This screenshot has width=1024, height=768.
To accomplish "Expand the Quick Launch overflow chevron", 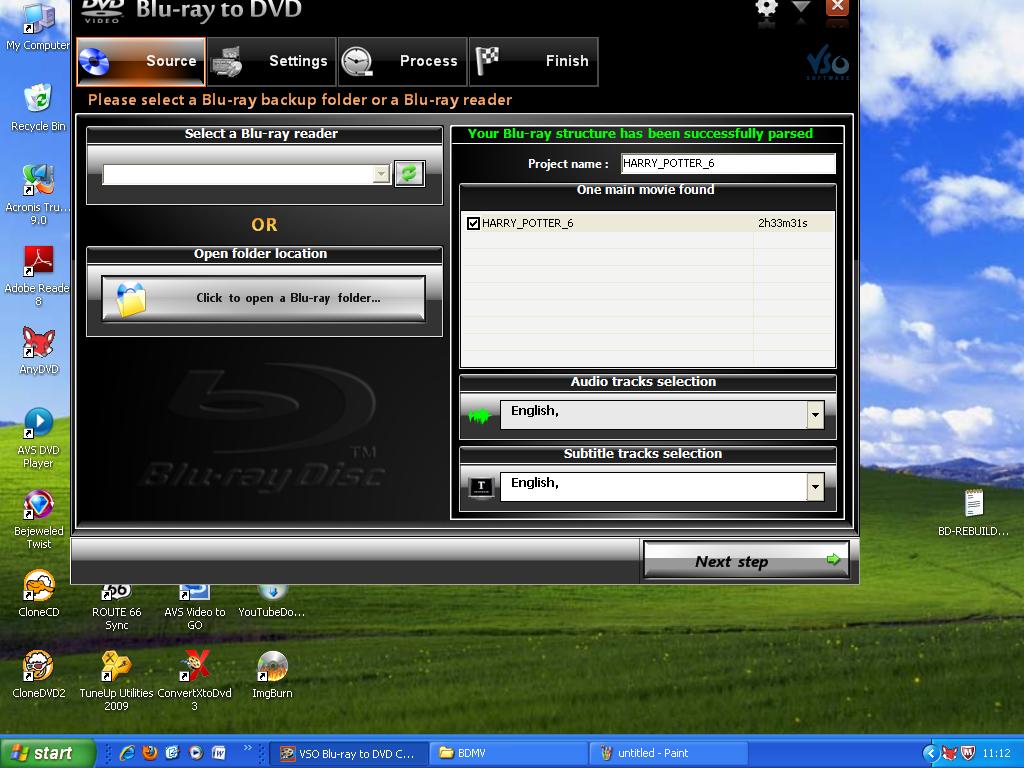I will coord(248,748).
